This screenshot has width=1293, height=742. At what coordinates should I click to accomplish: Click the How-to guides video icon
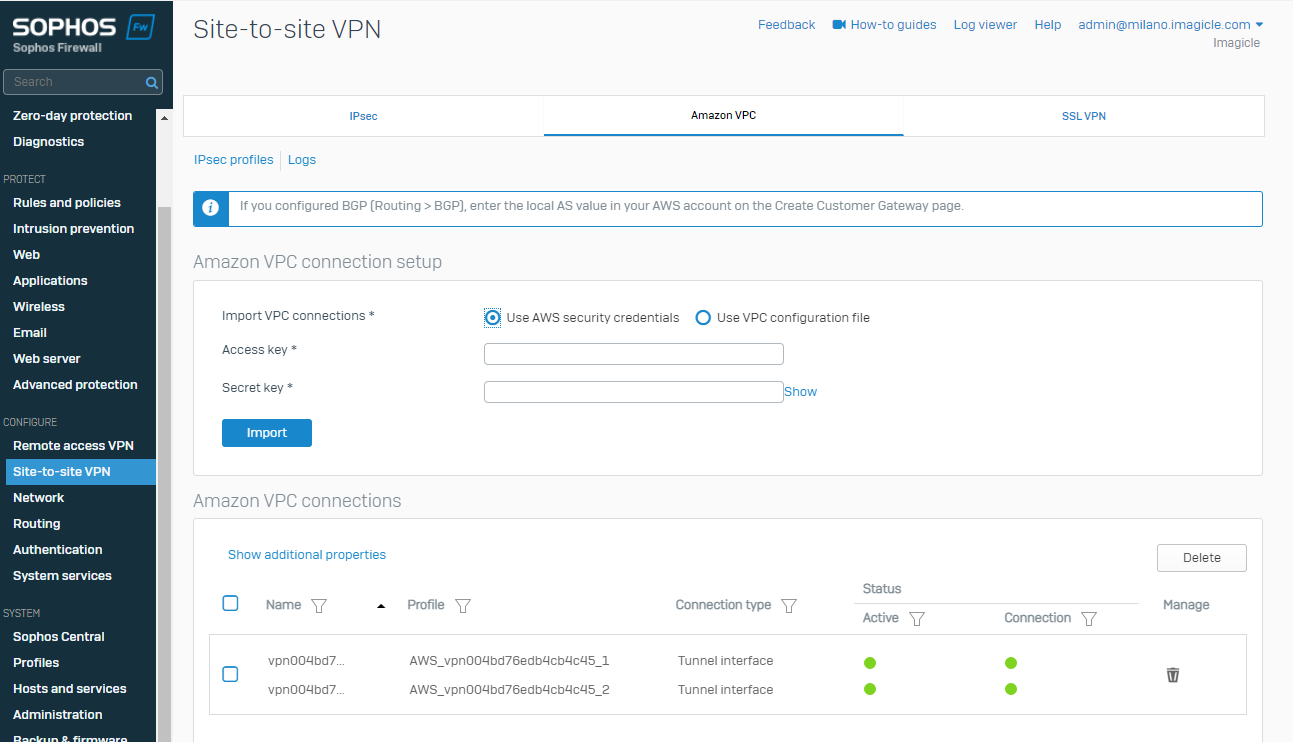coord(839,25)
